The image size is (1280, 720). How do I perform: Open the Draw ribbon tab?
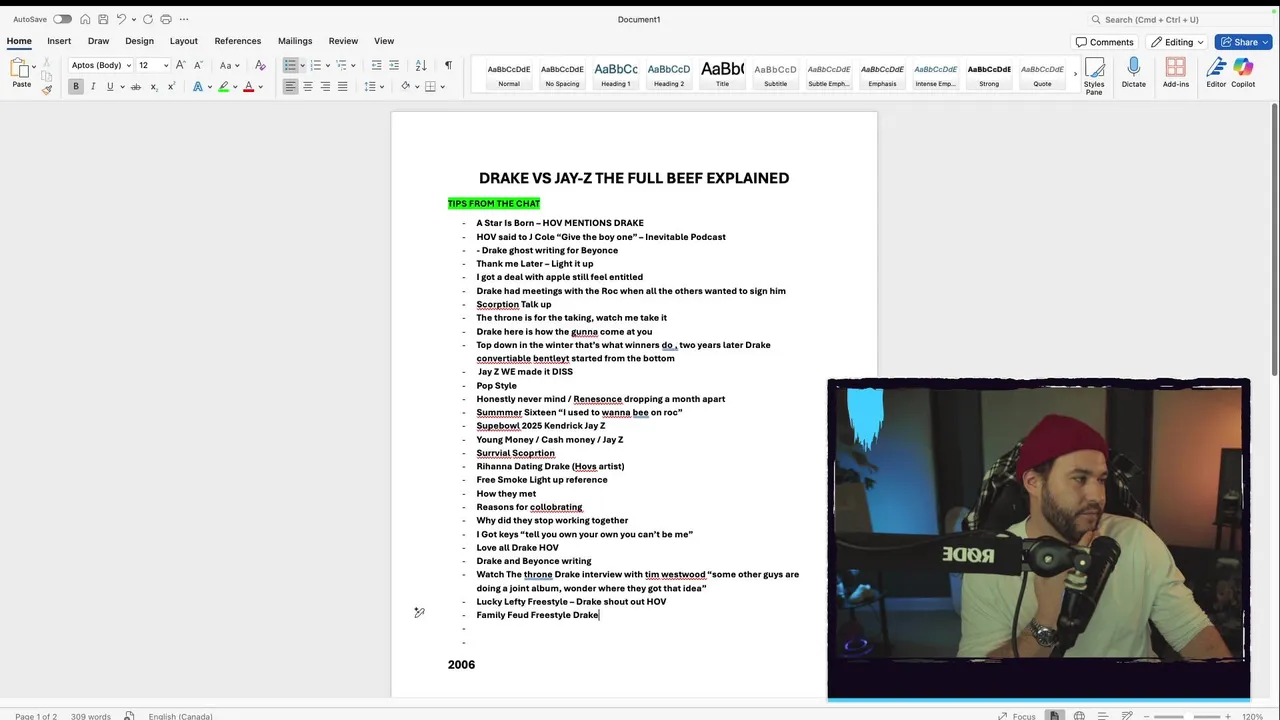pyautogui.click(x=98, y=41)
